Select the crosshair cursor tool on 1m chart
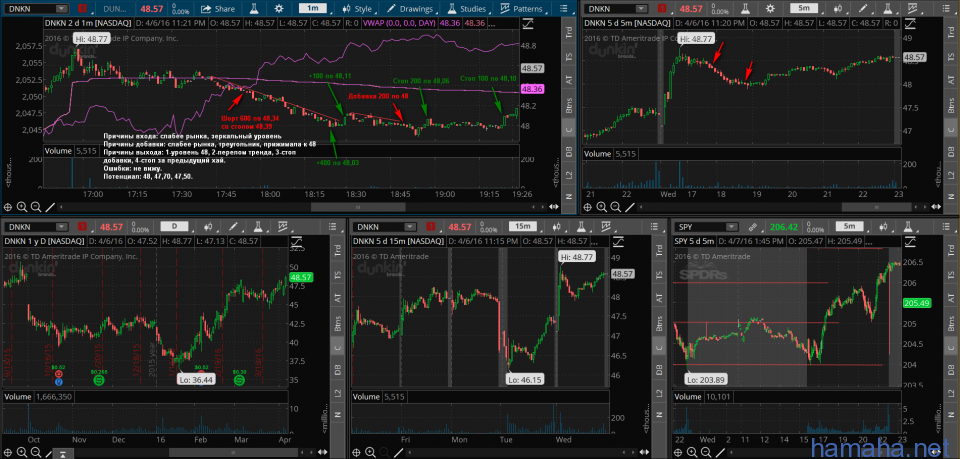Image resolution: width=960 pixels, height=459 pixels. point(9,207)
